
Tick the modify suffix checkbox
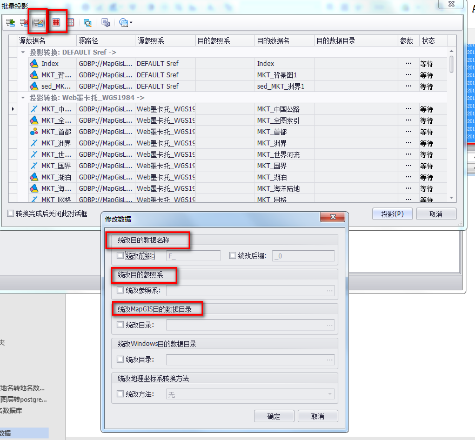click(x=232, y=256)
